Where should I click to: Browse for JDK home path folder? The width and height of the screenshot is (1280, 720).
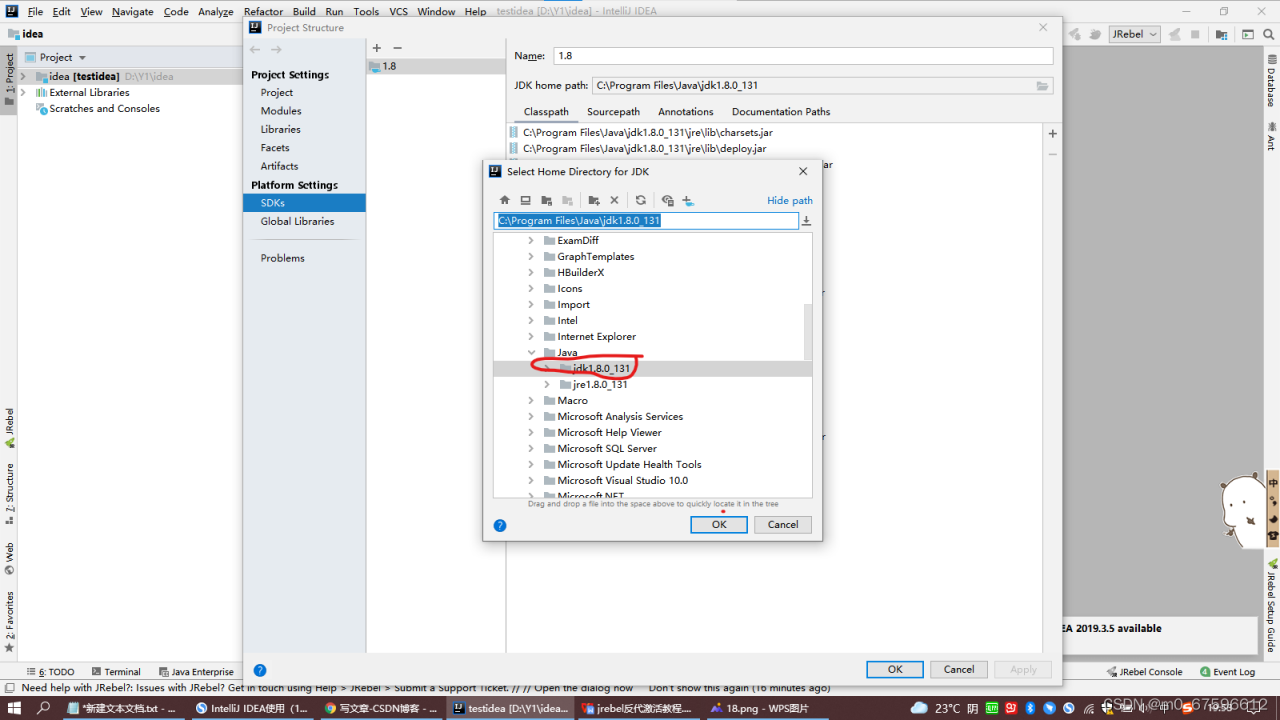(x=1042, y=86)
